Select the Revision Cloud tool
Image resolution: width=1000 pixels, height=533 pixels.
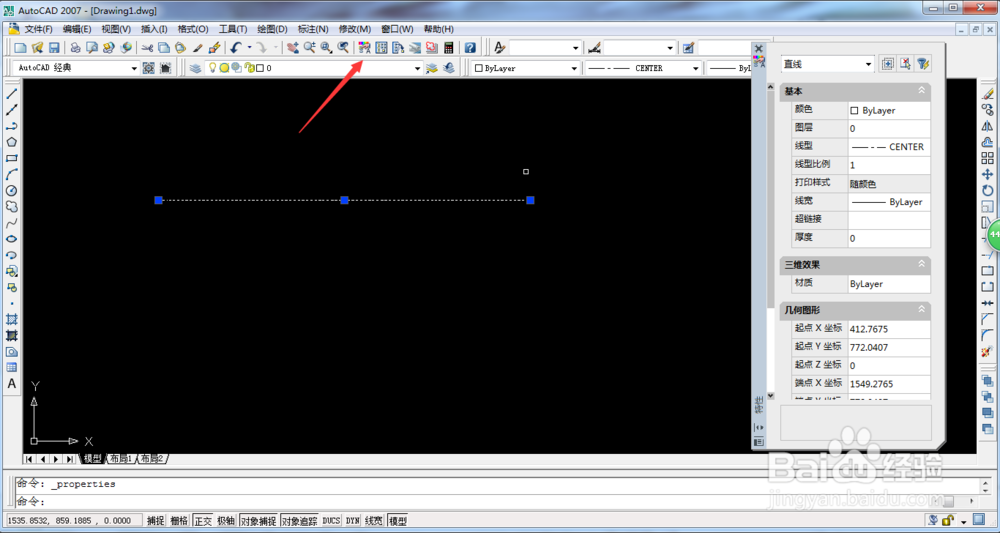point(11,207)
